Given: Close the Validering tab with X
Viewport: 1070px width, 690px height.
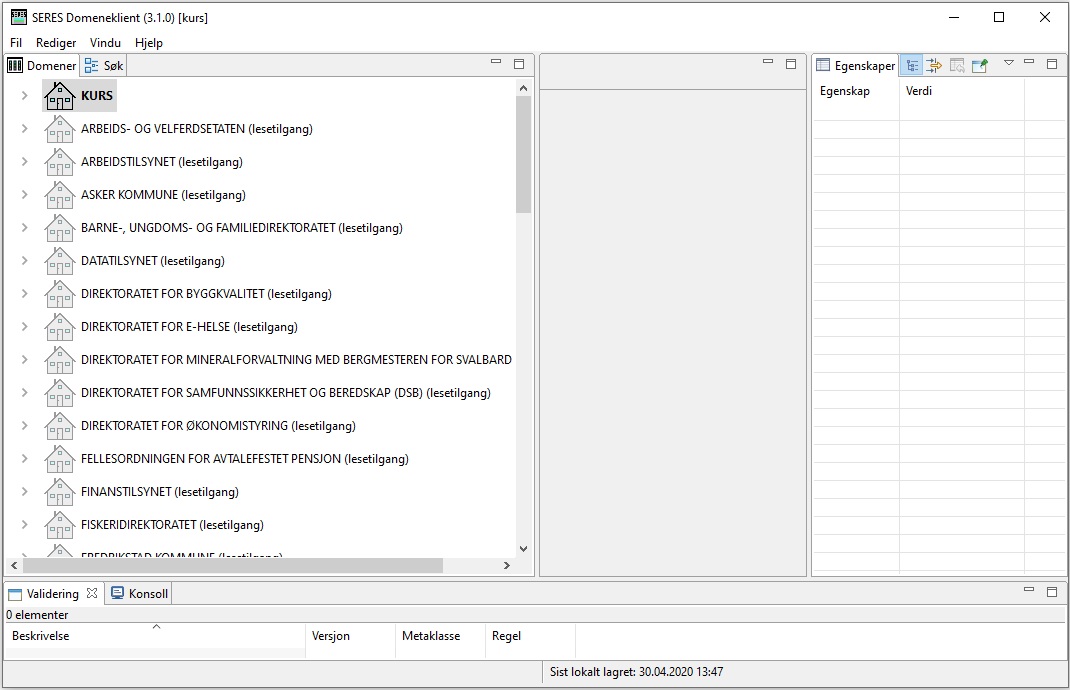Looking at the screenshot, I should 92,593.
